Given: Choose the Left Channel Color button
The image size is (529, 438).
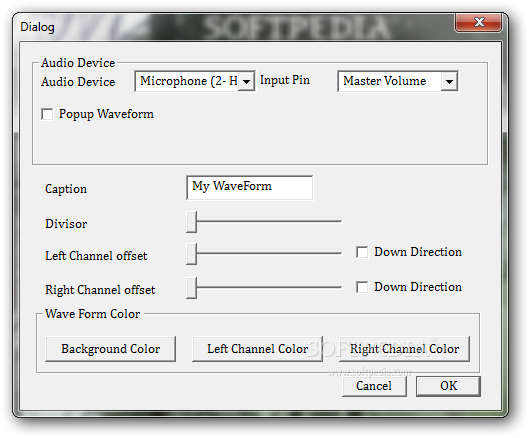Looking at the screenshot, I should pyautogui.click(x=257, y=349).
